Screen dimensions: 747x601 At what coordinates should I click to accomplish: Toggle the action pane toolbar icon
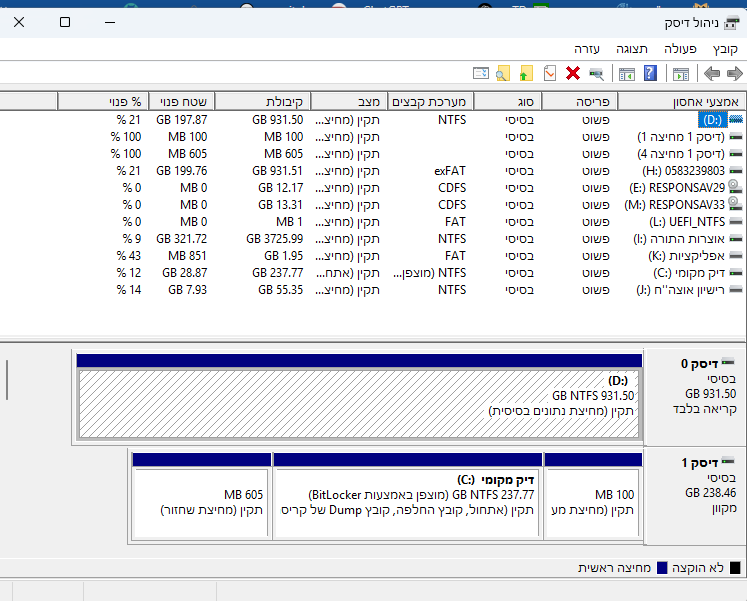[626, 74]
